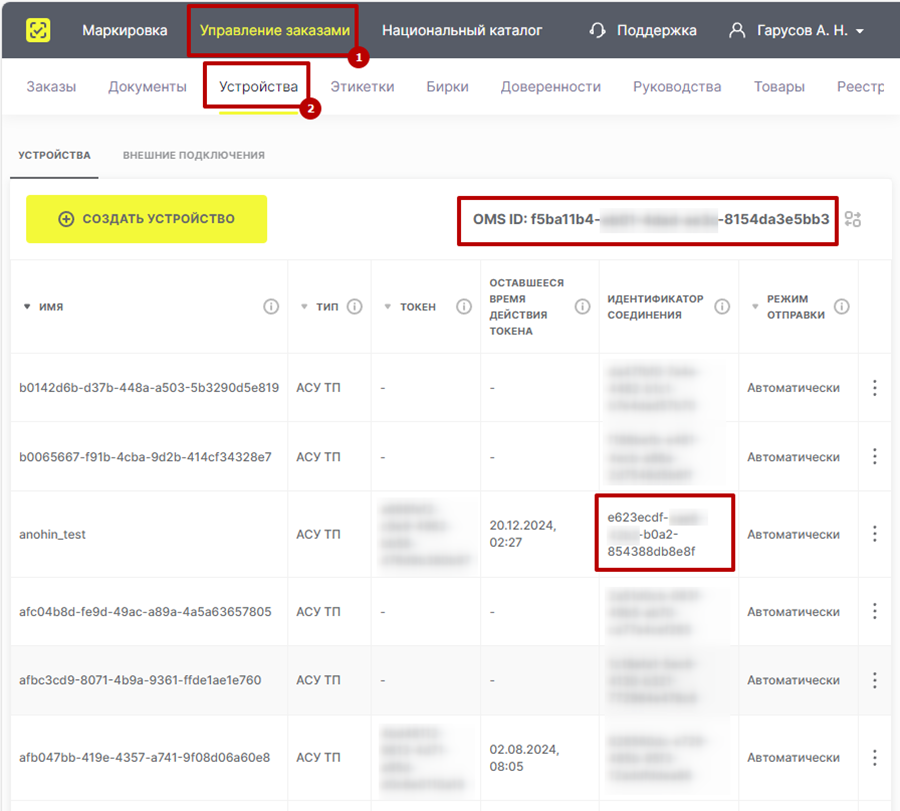Open actions menu for b0142d6b device row
This screenshot has height=811, width=900.
pyautogui.click(x=875, y=388)
